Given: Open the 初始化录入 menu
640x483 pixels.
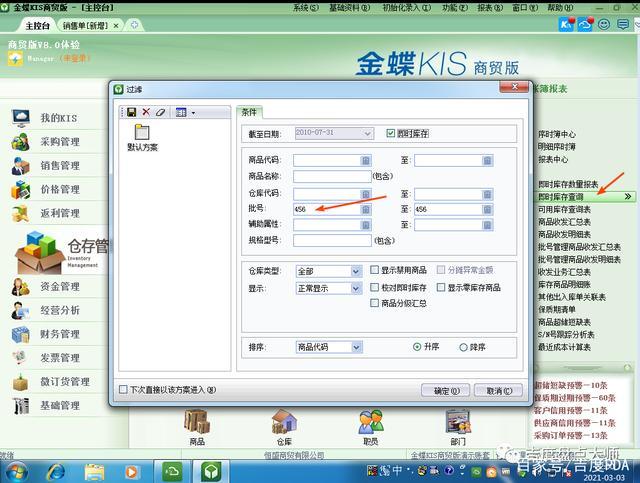Looking at the screenshot, I should click(406, 8).
